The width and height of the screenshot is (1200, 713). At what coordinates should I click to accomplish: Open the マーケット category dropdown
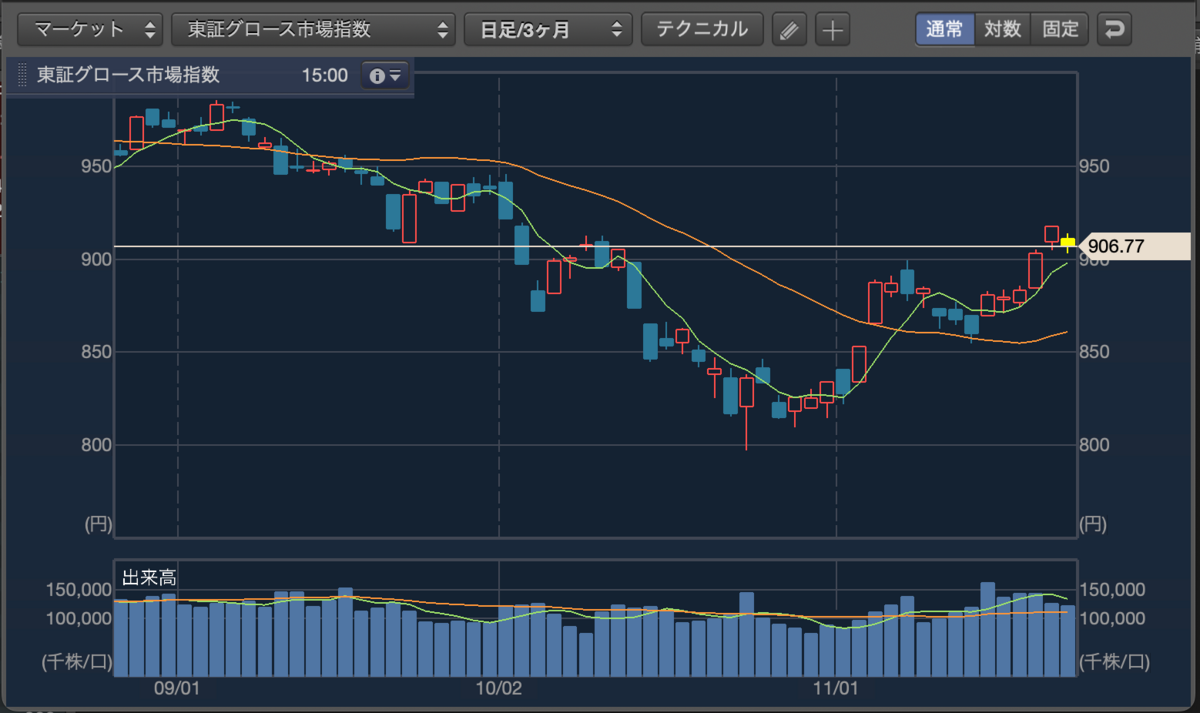(x=91, y=29)
